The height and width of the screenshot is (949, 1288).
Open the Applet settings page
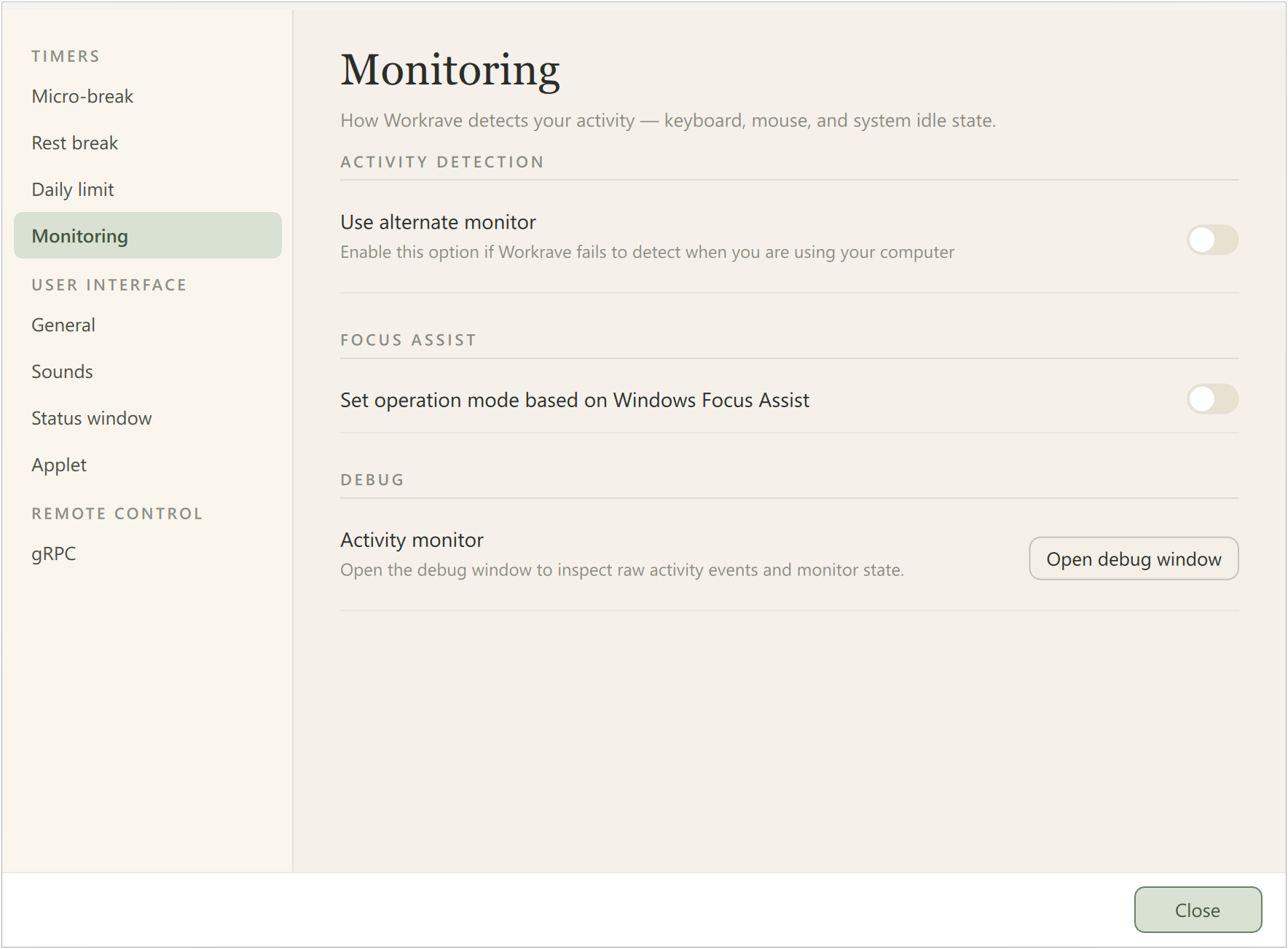[x=148, y=465]
